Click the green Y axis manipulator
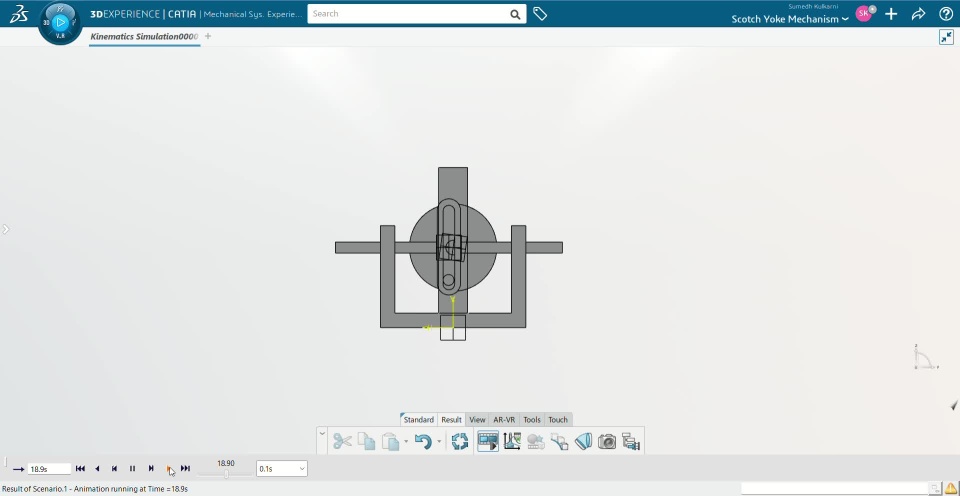 point(452,310)
